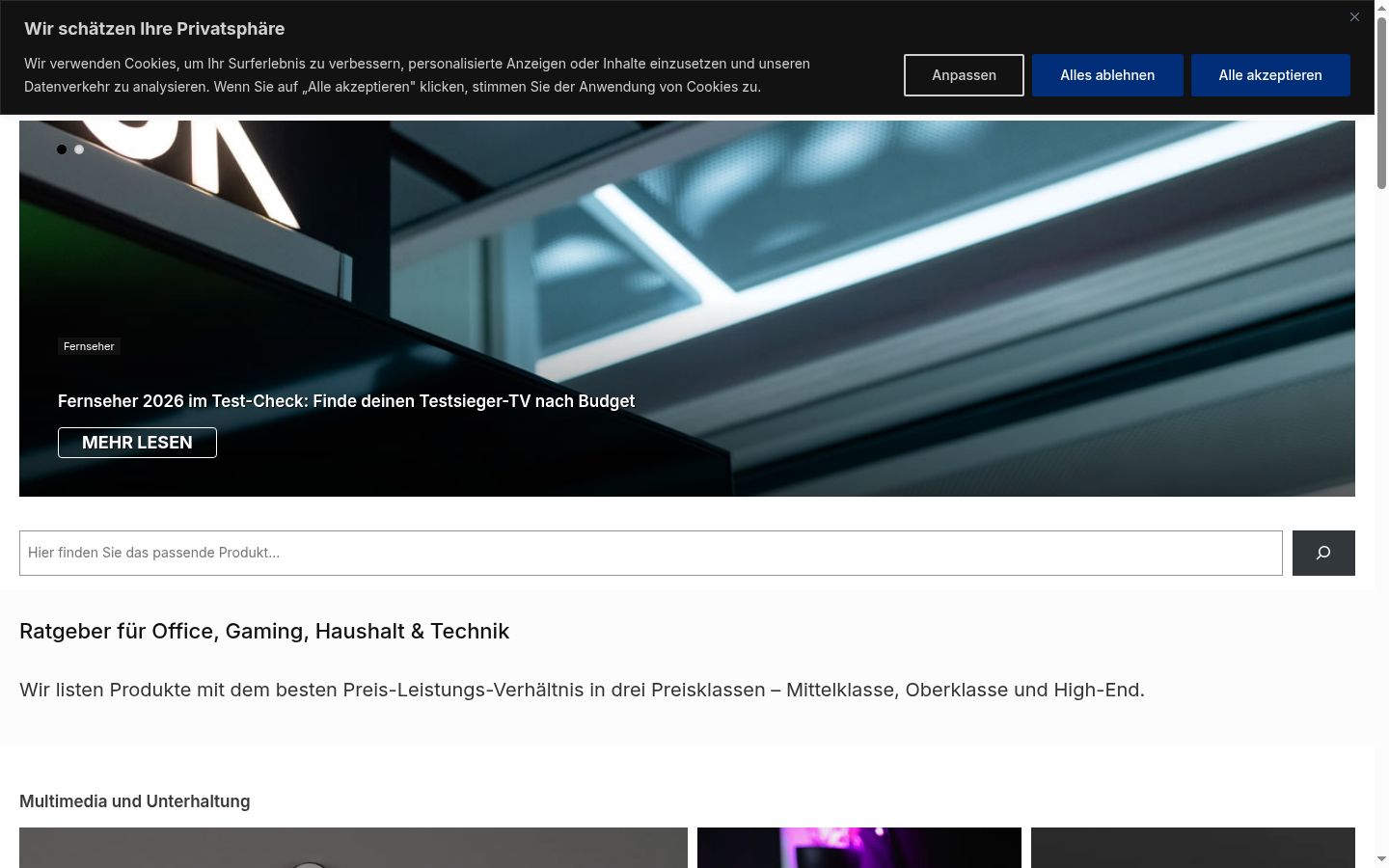The image size is (1389, 868).
Task: Click the Multimedia und Unterhaltung heading
Action: (x=134, y=801)
